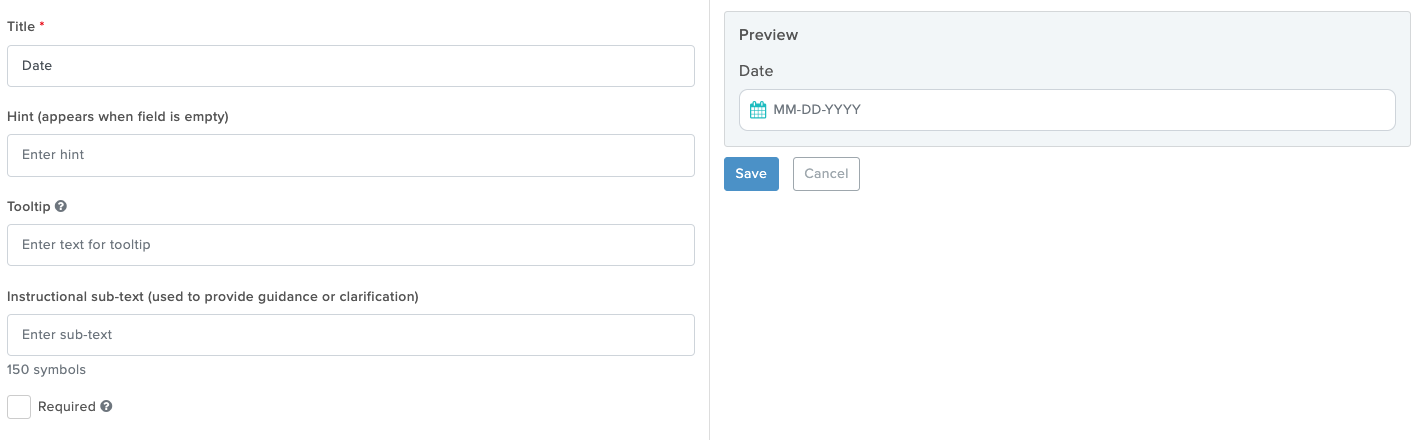Click the Cancel button
The width and height of the screenshot is (1419, 440).
point(826,174)
